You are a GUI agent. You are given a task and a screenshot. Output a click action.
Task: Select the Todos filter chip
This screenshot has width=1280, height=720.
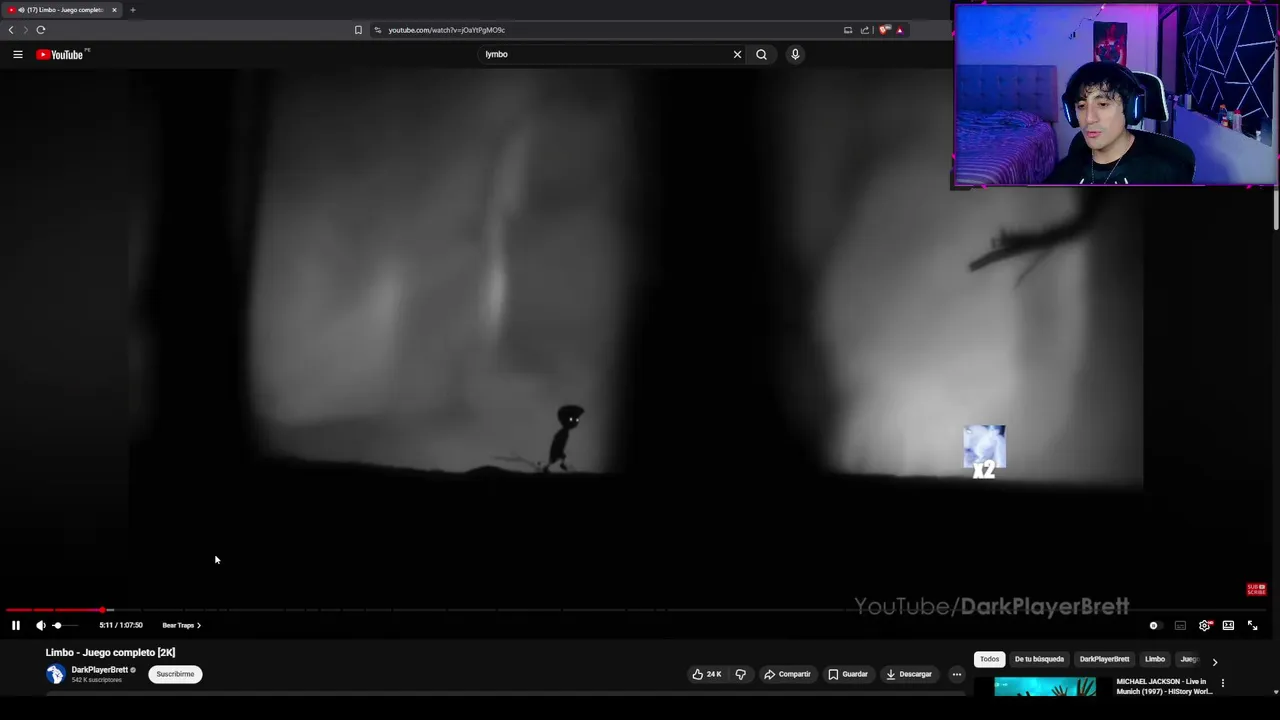(x=989, y=659)
